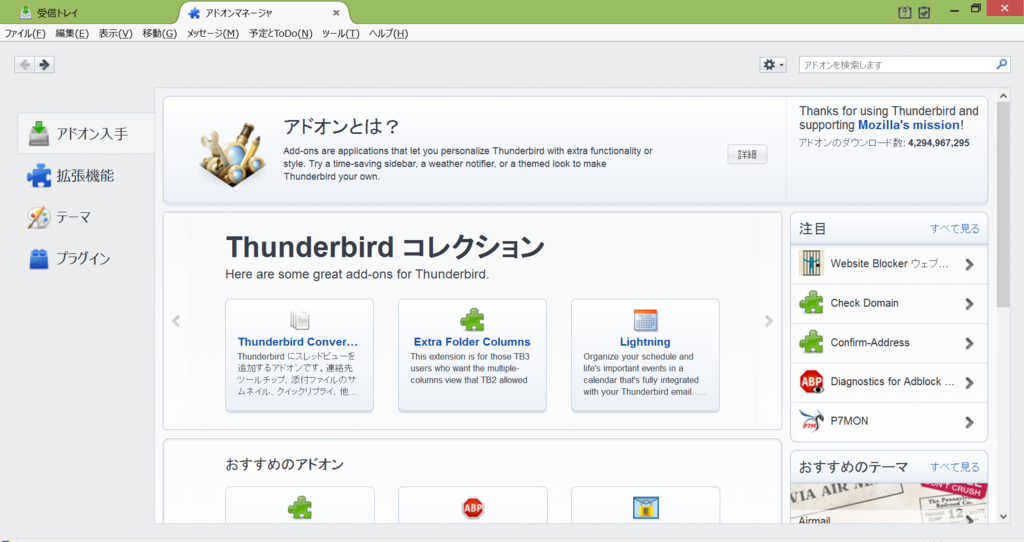Go forward with the right arrow button
This screenshot has width=1024, height=542.
click(44, 64)
